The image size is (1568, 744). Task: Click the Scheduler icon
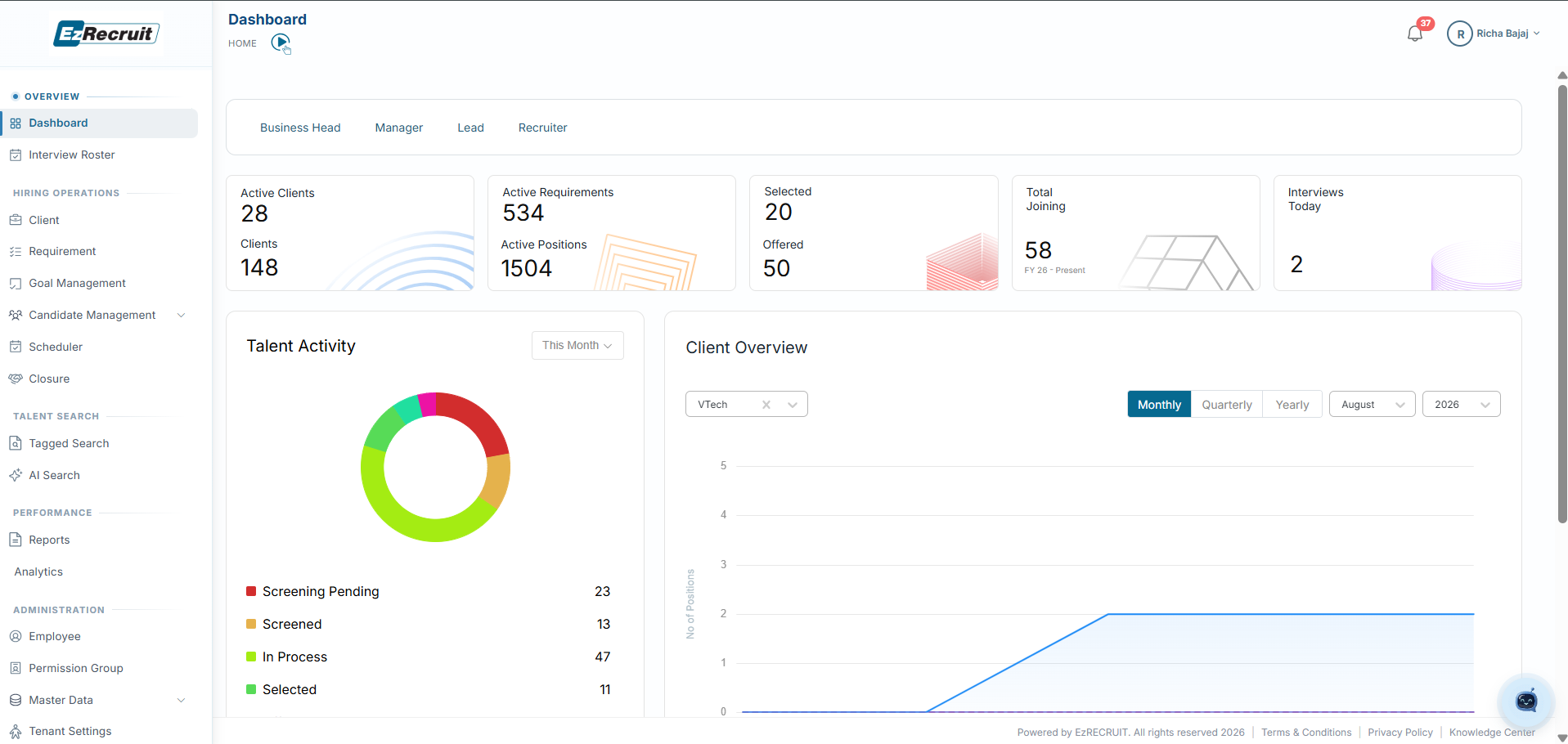coord(16,347)
